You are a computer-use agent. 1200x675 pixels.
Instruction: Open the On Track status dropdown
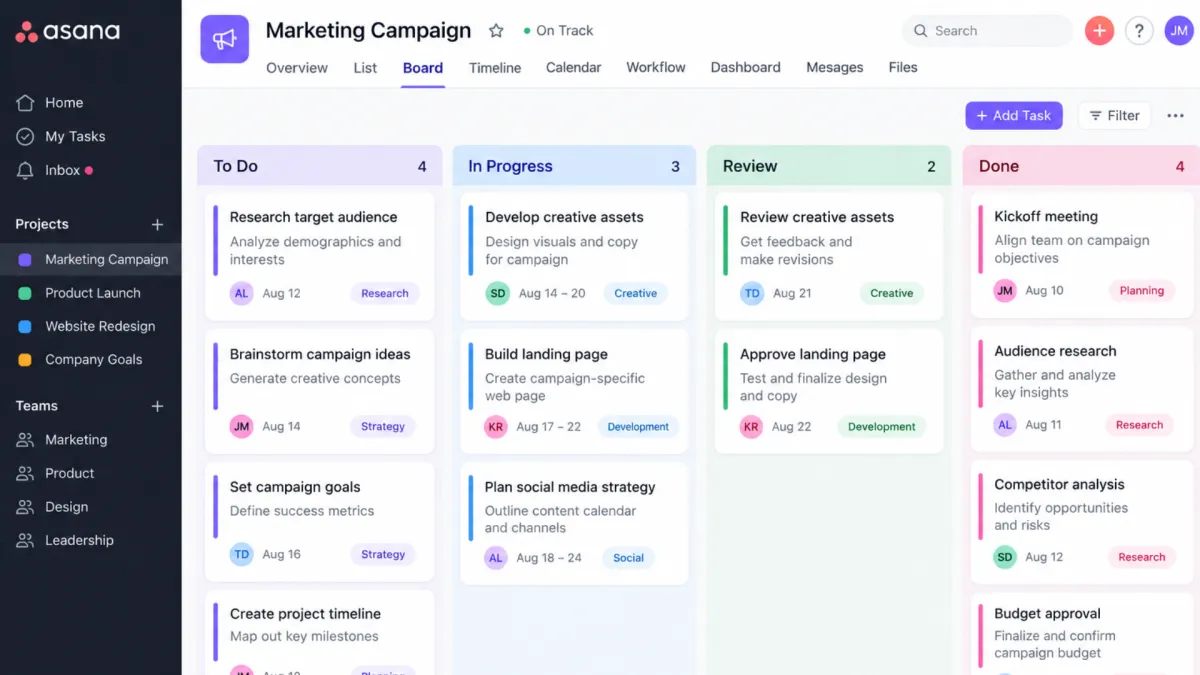(x=558, y=31)
